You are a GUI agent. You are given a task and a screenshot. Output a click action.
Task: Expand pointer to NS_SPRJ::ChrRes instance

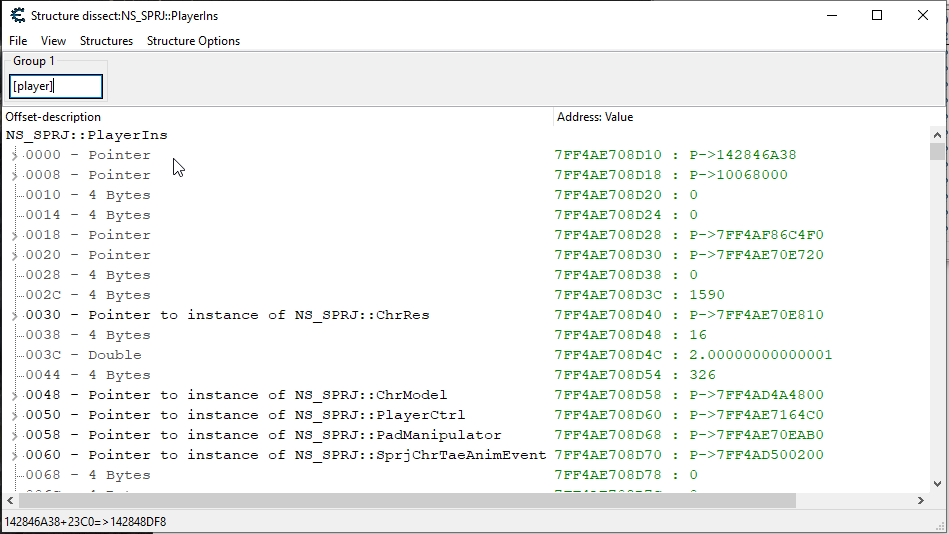pos(14,315)
